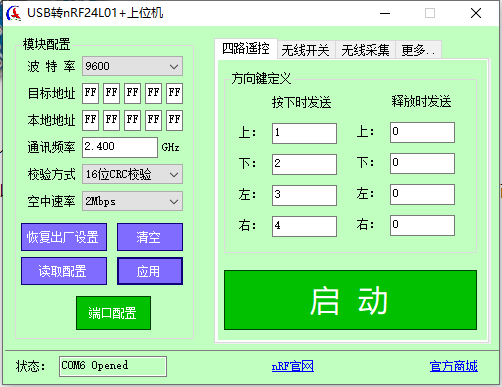Click the 清空 button
The height and width of the screenshot is (387, 502).
coord(150,237)
